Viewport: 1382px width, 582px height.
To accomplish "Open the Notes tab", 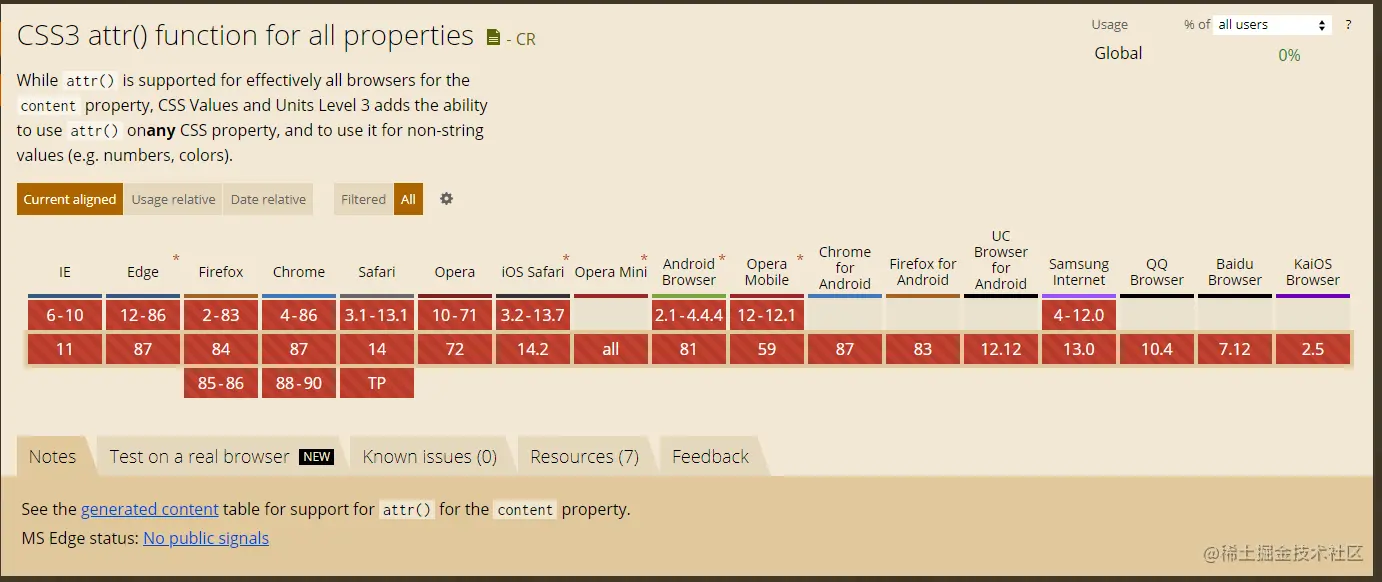I will click(52, 456).
